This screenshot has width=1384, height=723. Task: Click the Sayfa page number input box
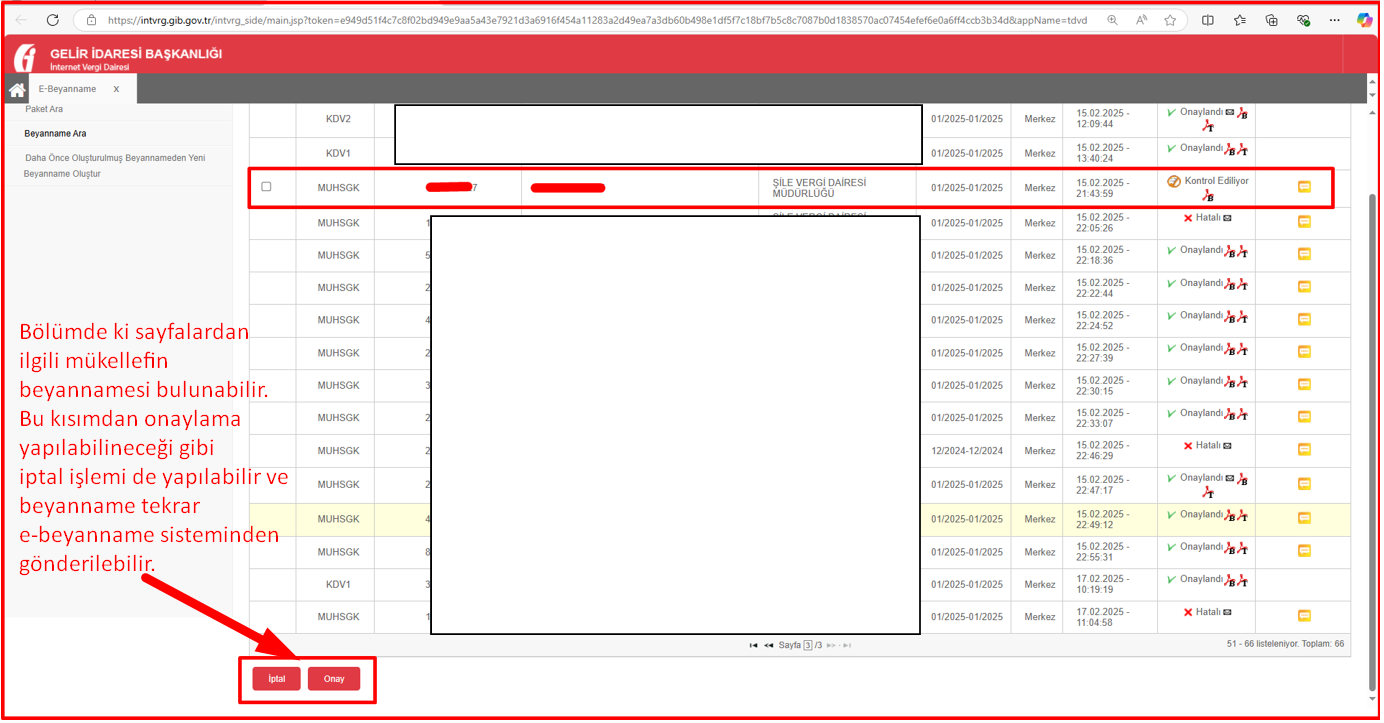808,646
